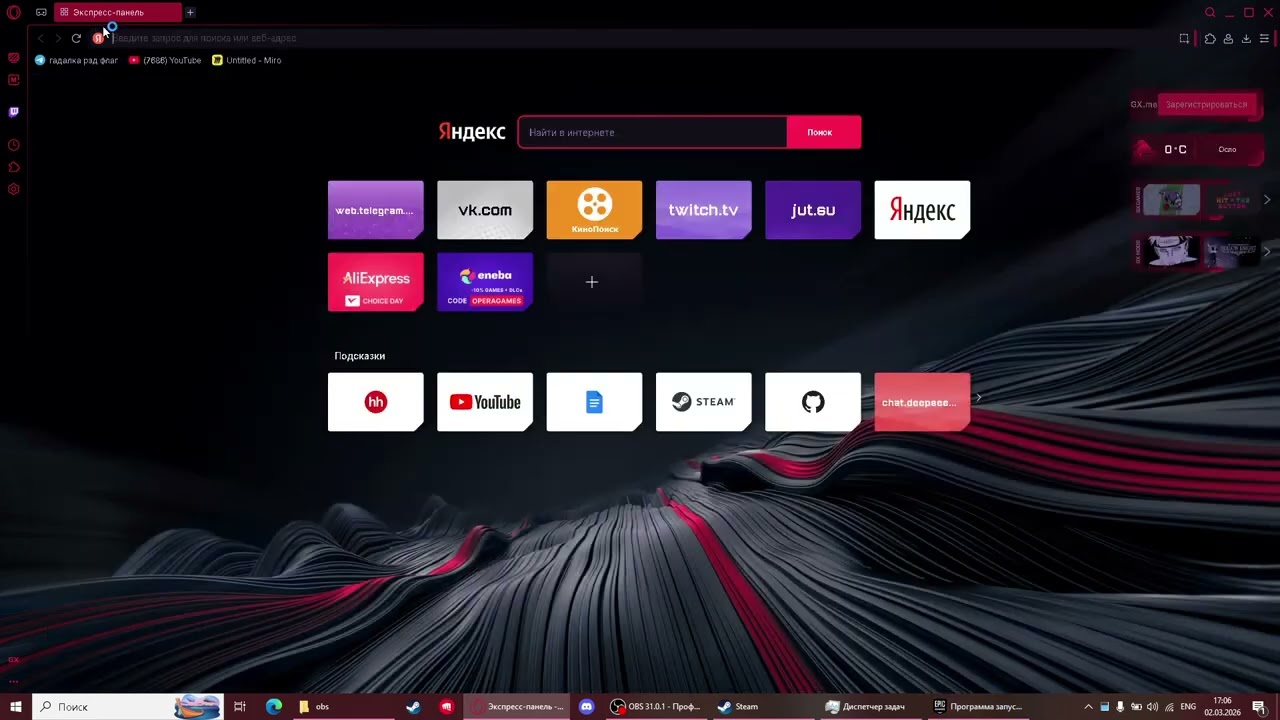Open the tab search magnifier

(1210, 12)
